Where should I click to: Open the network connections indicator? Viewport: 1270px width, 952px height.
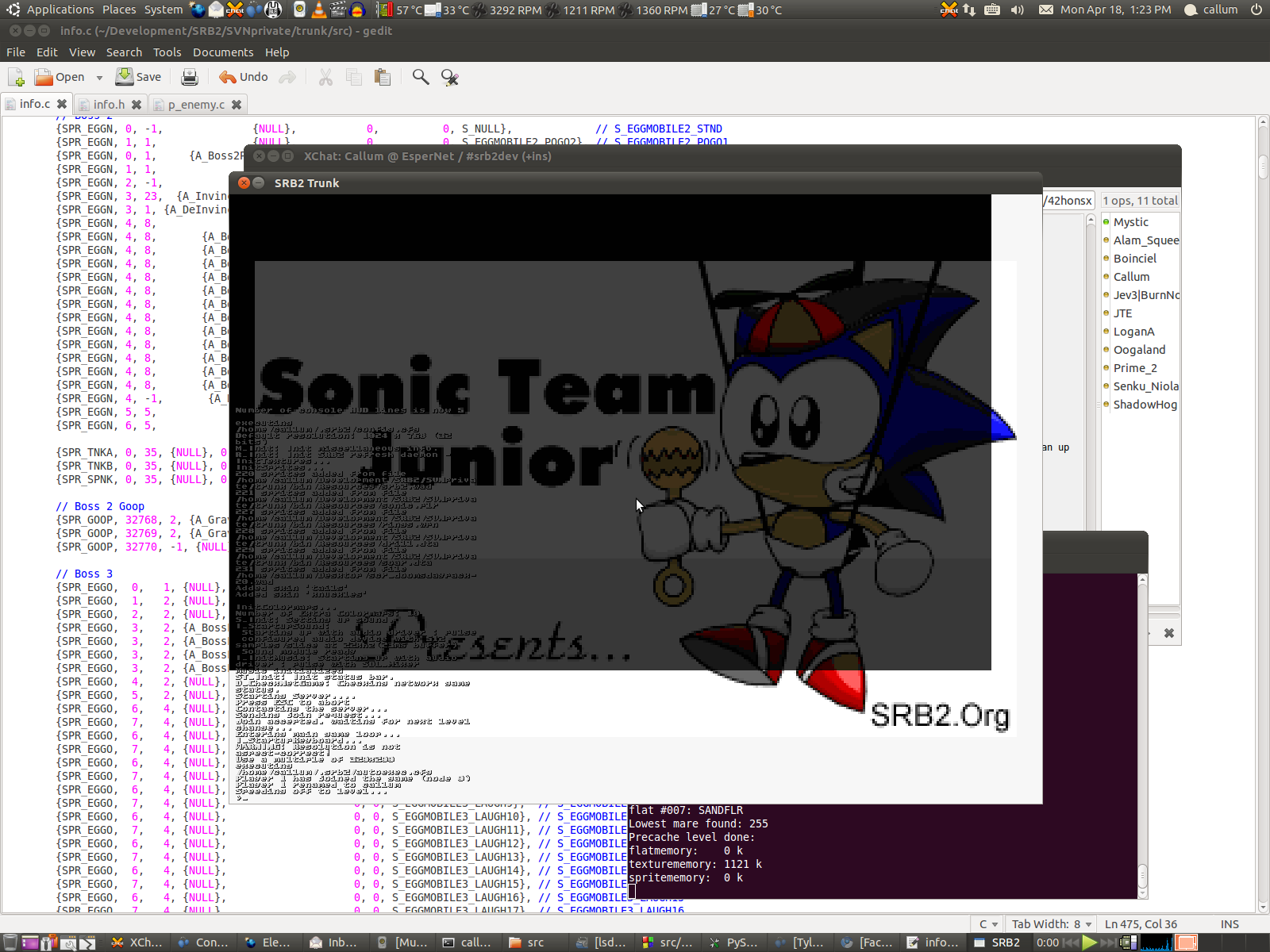point(969,10)
